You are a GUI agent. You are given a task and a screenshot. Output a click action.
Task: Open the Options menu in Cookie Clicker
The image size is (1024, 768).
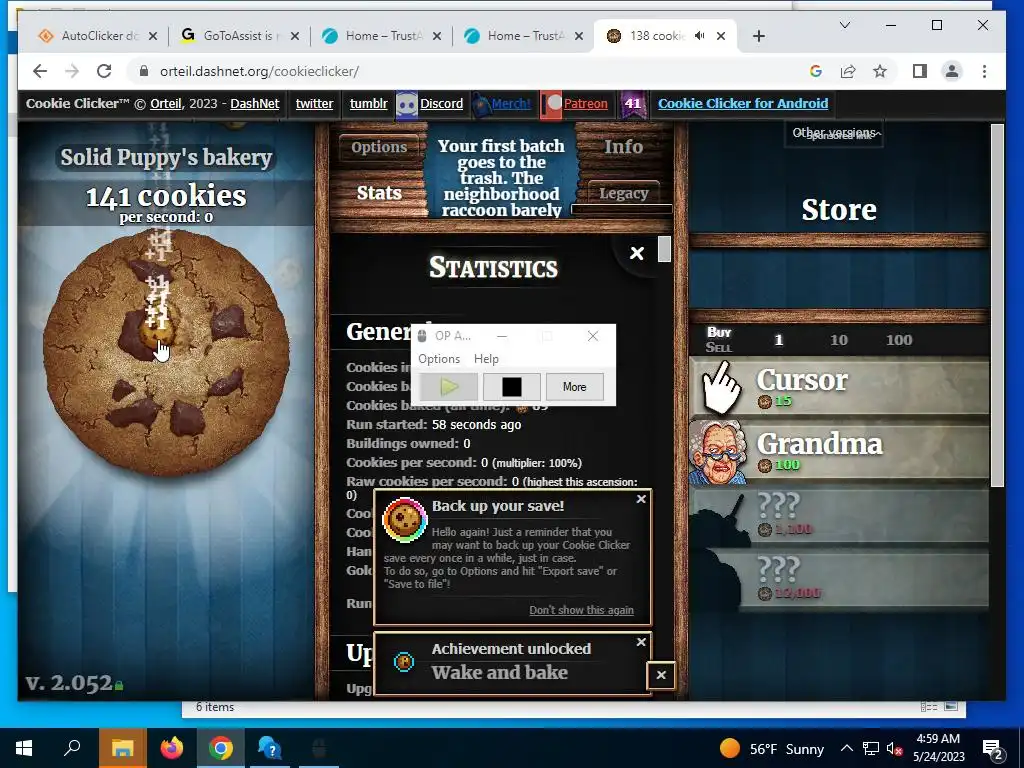pyautogui.click(x=379, y=147)
